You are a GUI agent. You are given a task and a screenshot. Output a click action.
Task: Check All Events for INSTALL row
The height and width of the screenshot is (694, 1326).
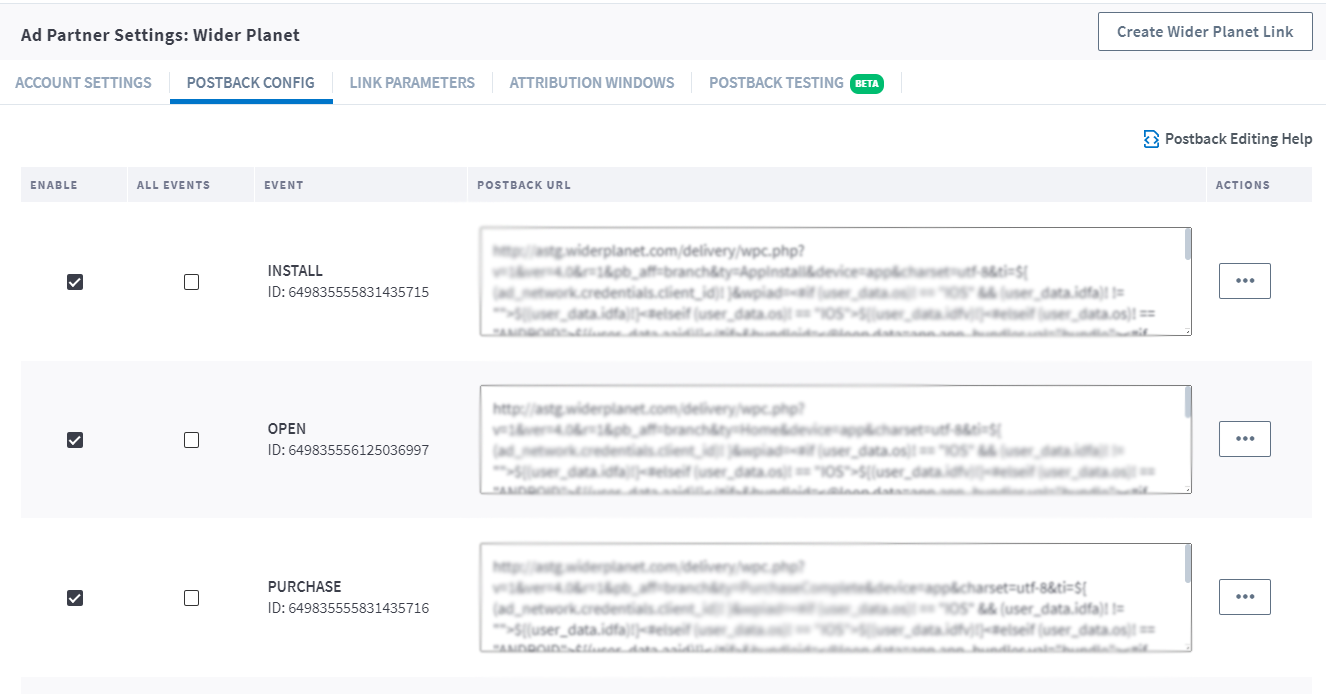pos(191,282)
